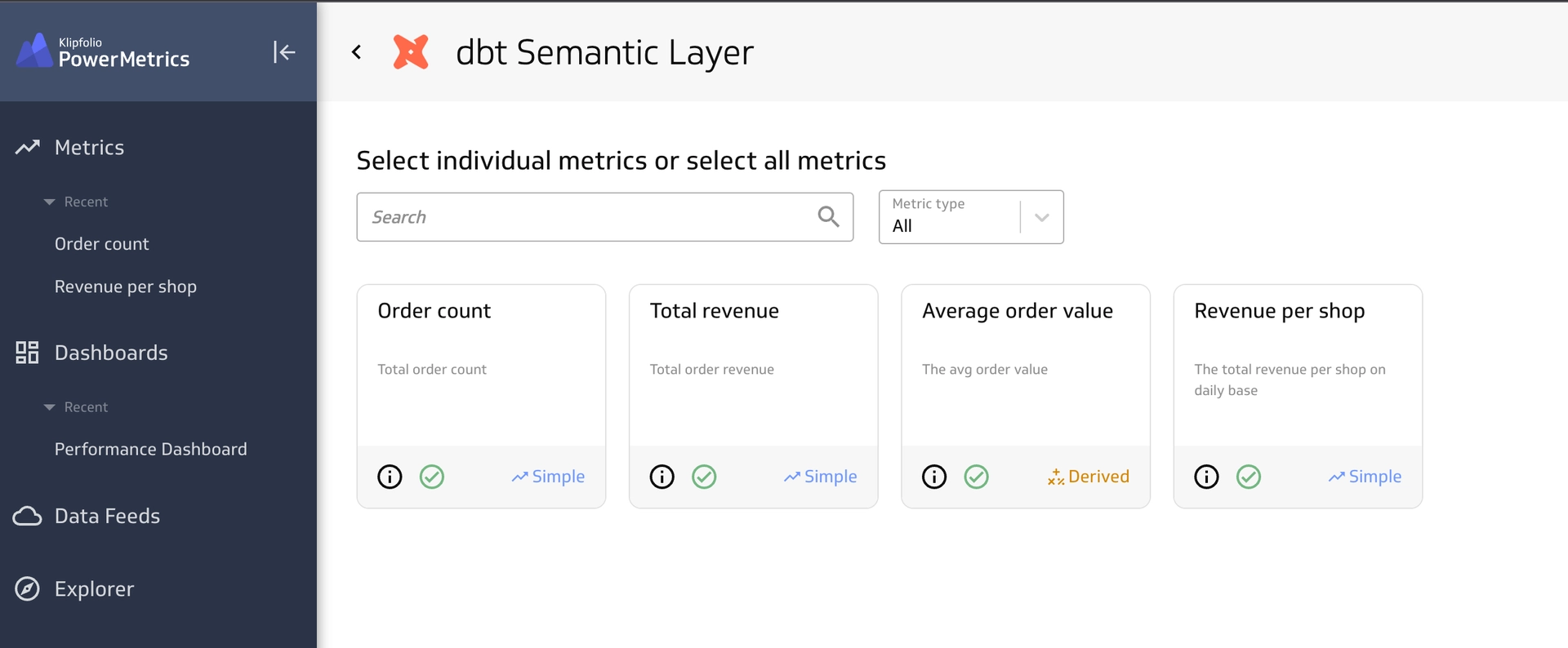This screenshot has height=648, width=1568.
Task: Click the dbt Semantic Layer logo icon
Action: (x=411, y=52)
